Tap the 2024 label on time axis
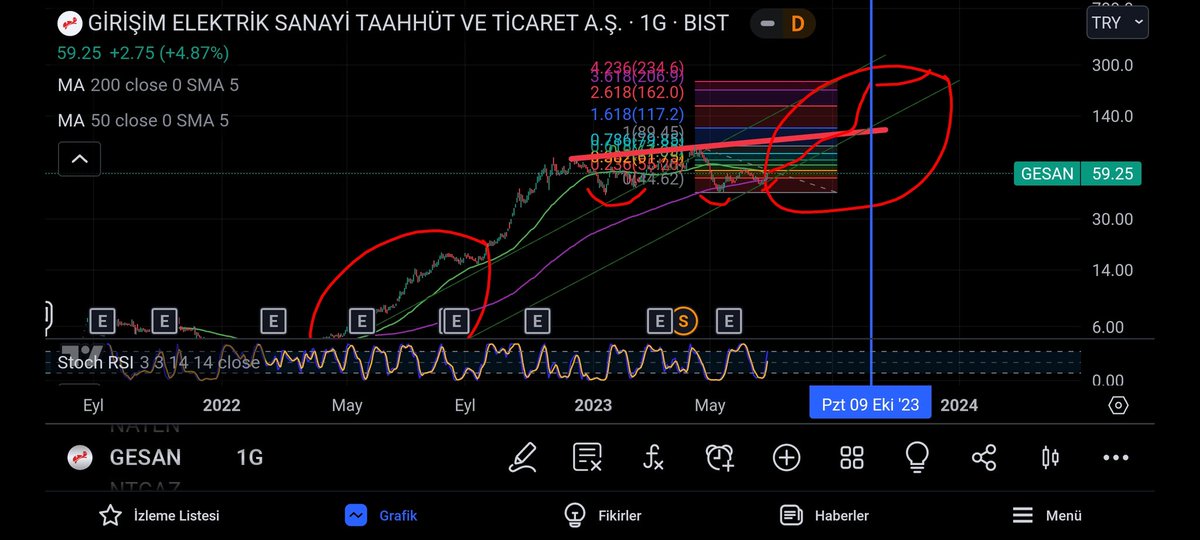The width and height of the screenshot is (1200, 540). (x=959, y=405)
